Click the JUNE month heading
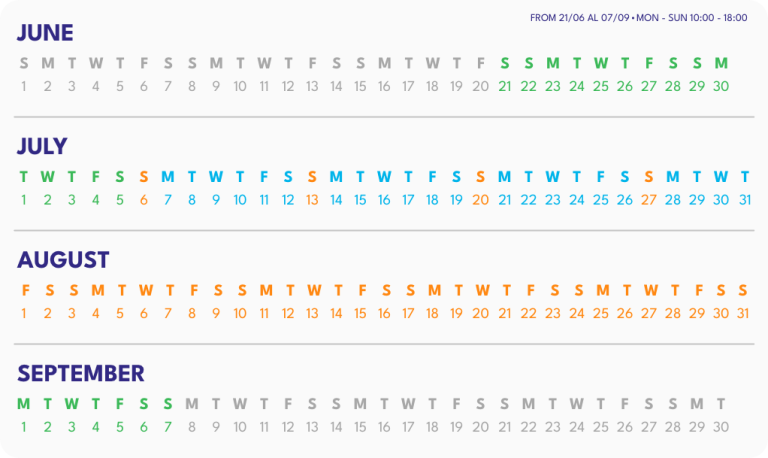This screenshot has height=458, width=768. click(45, 33)
